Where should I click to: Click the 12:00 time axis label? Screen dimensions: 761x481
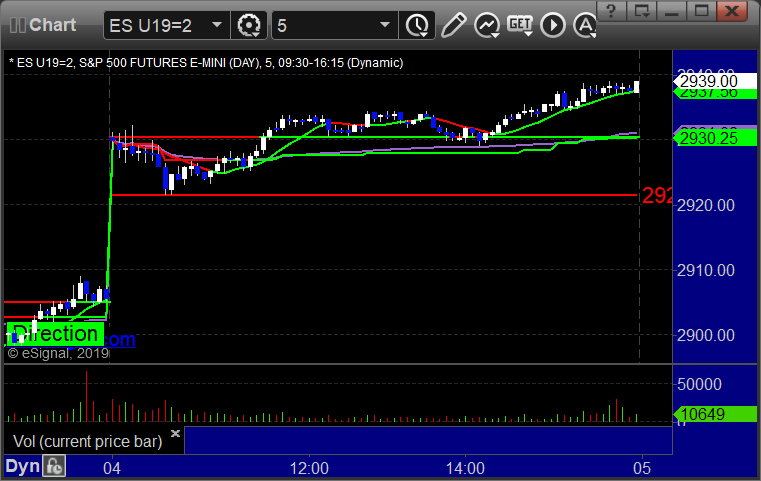click(x=309, y=468)
